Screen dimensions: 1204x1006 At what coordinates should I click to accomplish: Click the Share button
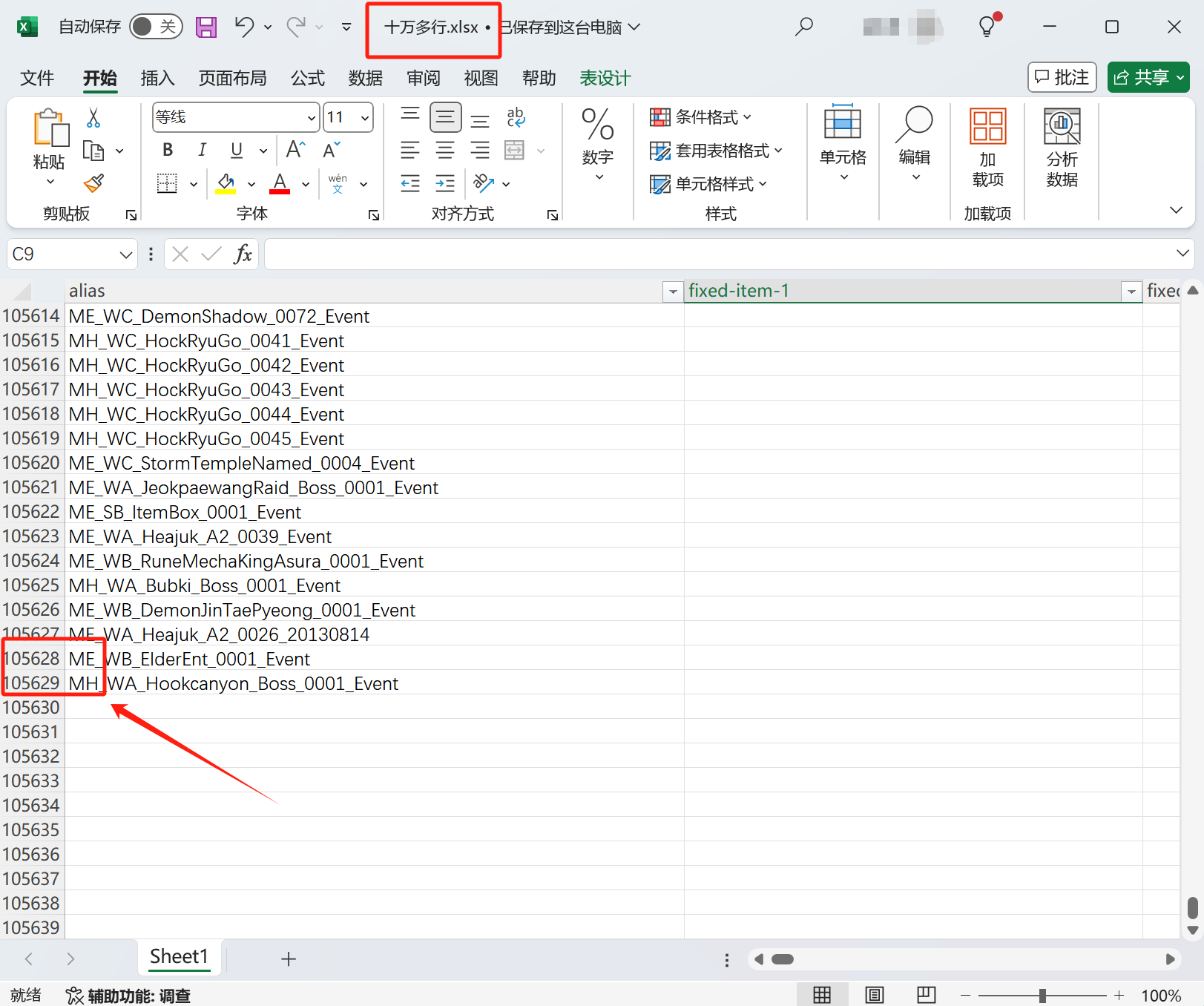point(1148,77)
